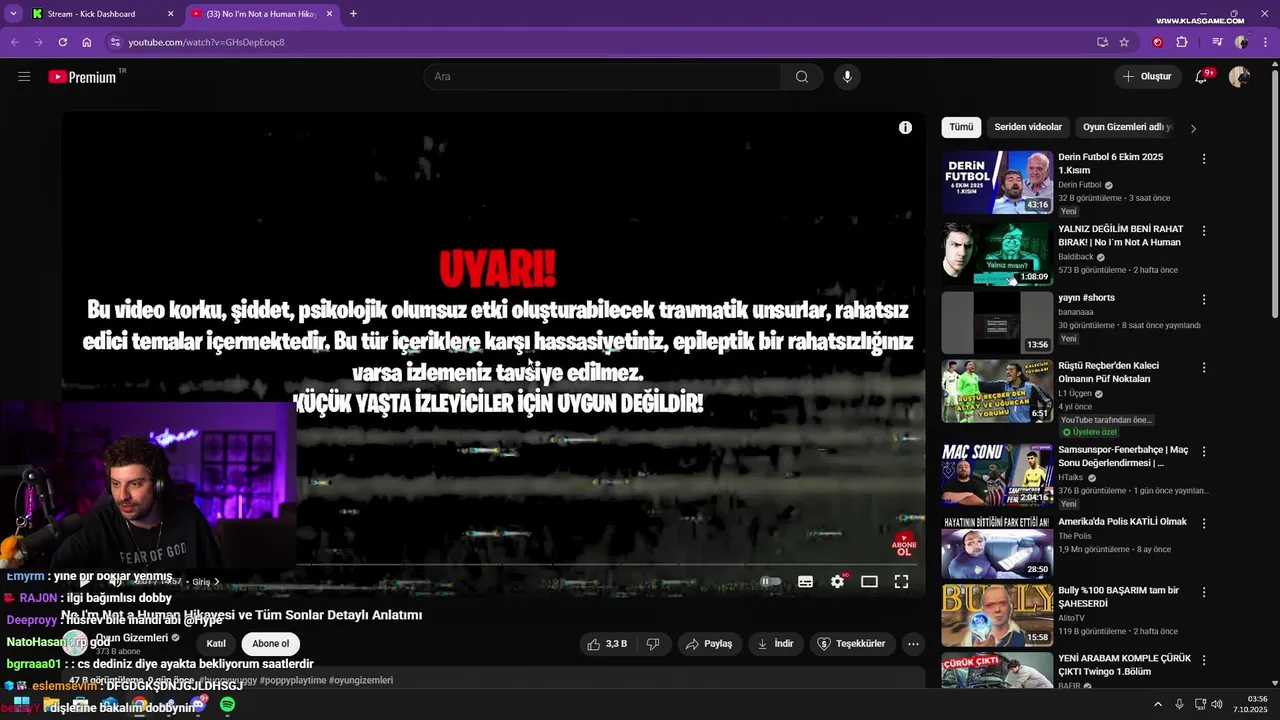Open options for YALNIZ DEĞİLİM video
The width and height of the screenshot is (1280, 720).
1204,231
